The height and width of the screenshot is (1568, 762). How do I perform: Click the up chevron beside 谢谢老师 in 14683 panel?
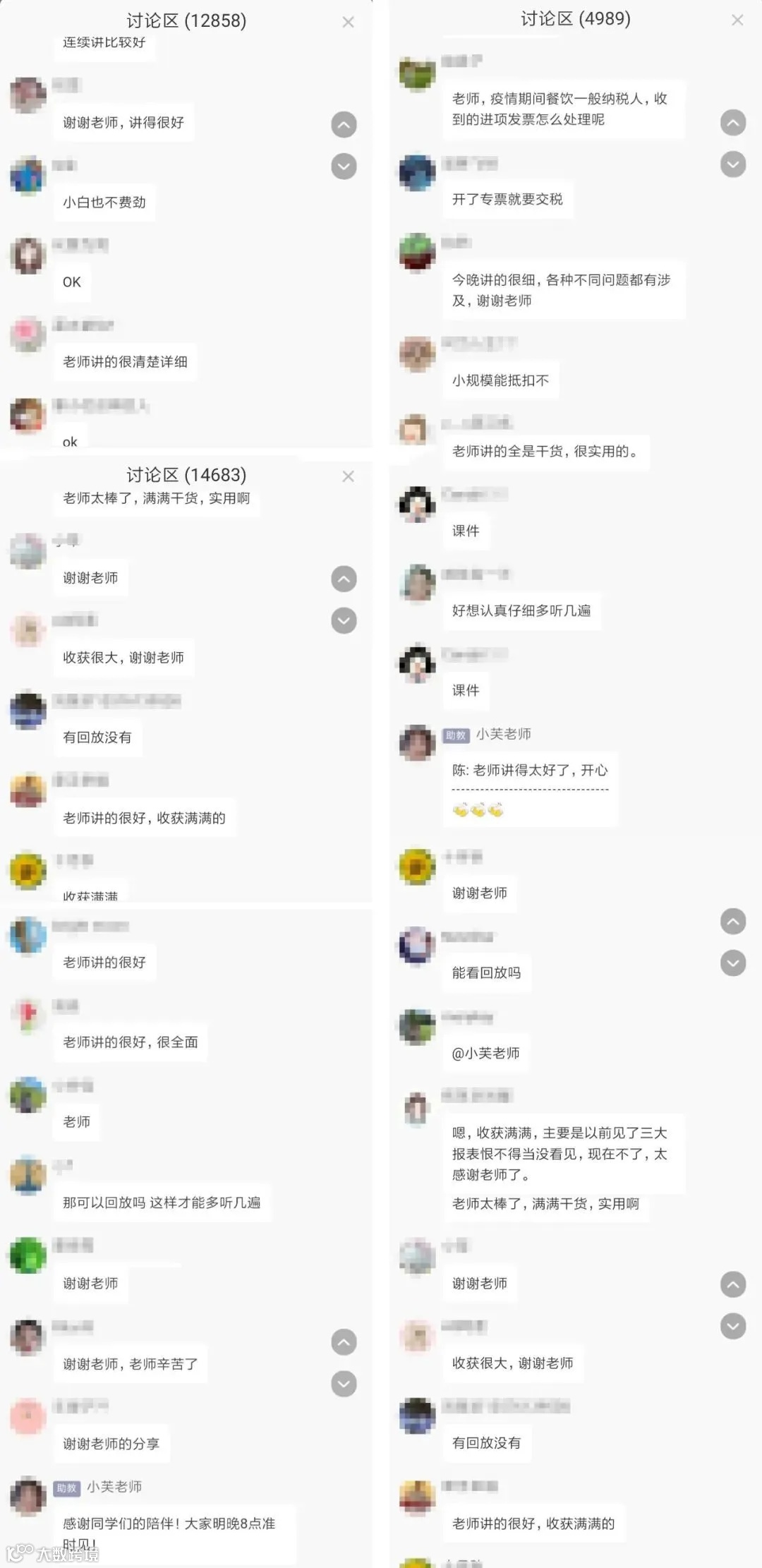344,579
